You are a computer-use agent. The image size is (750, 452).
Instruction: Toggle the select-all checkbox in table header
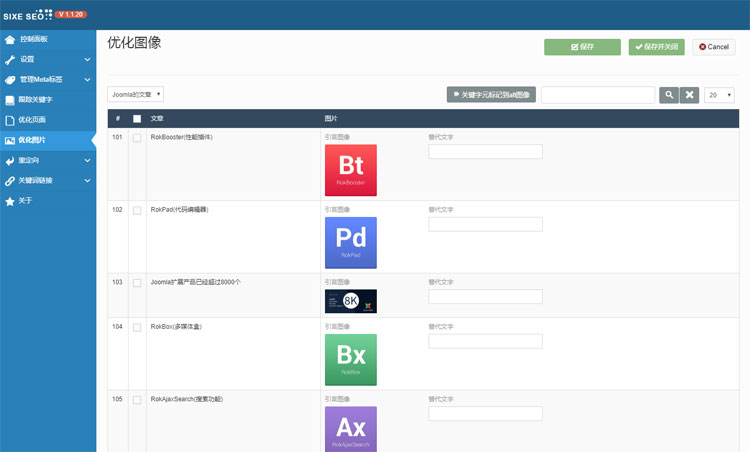[x=137, y=119]
